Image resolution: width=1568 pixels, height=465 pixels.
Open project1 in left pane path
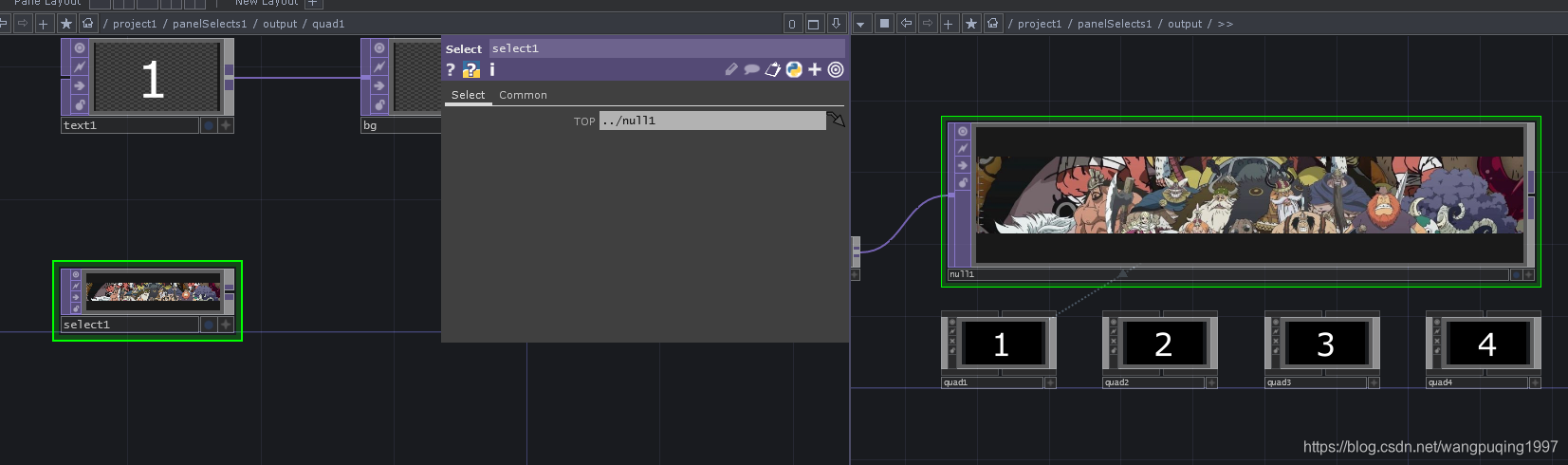click(x=135, y=24)
